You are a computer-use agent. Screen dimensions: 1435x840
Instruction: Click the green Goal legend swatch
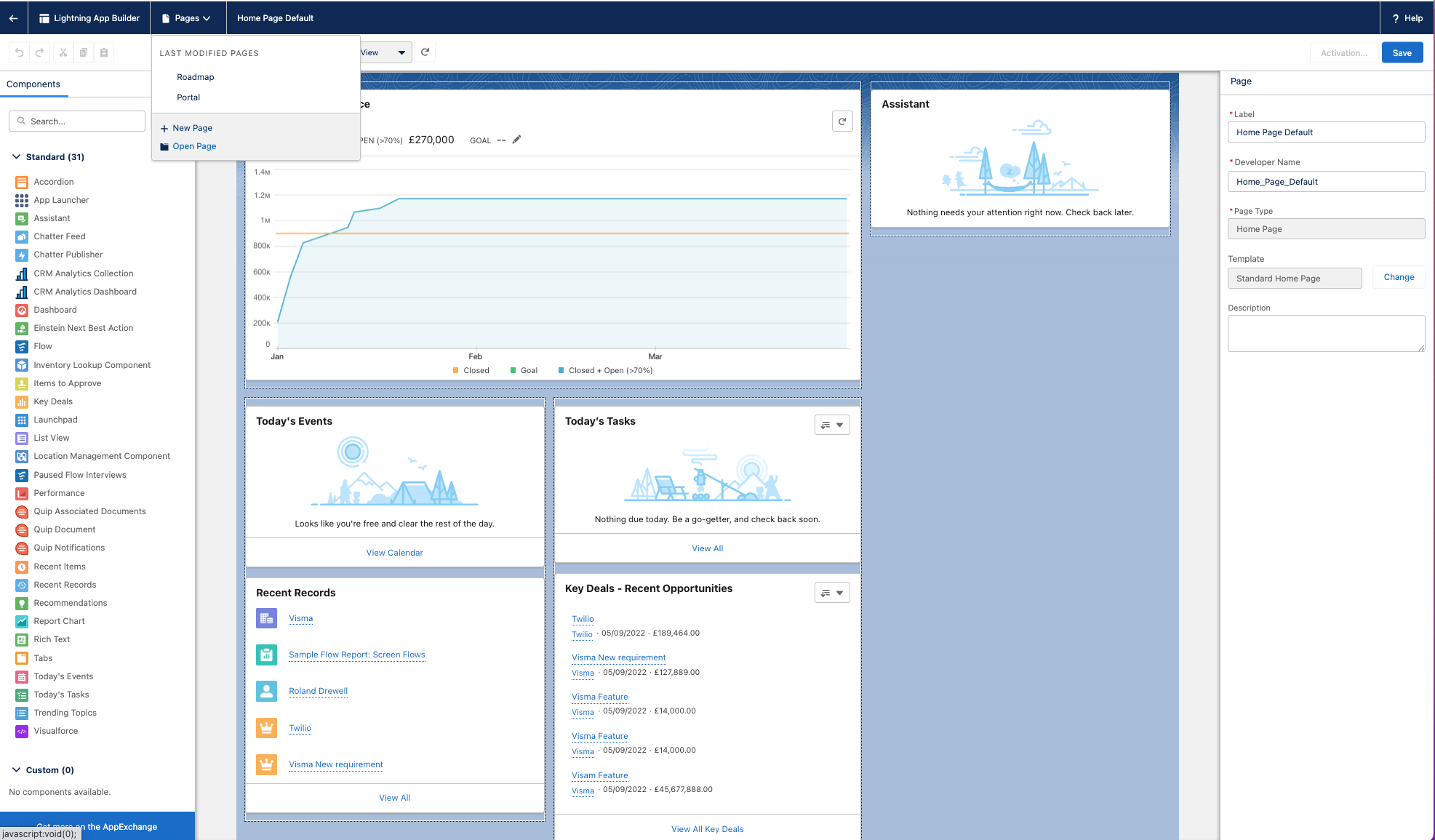click(513, 370)
